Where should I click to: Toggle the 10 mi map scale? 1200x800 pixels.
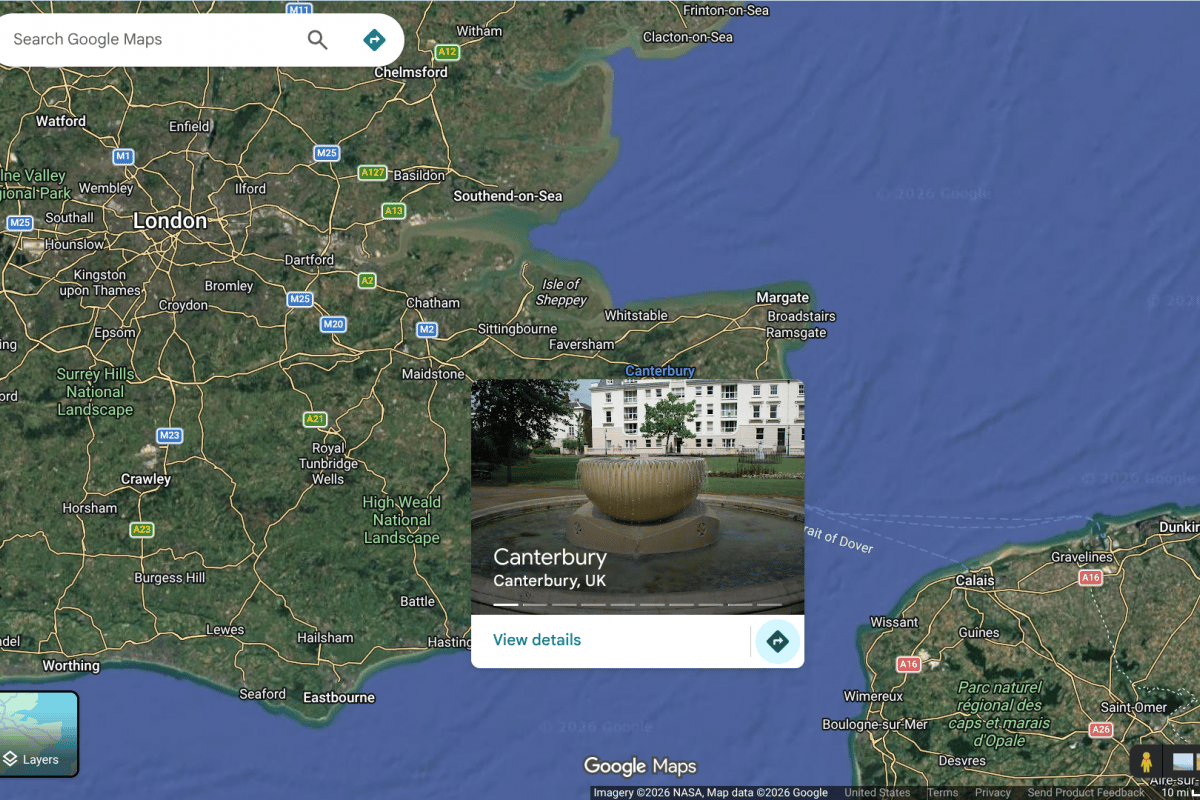click(x=1174, y=793)
